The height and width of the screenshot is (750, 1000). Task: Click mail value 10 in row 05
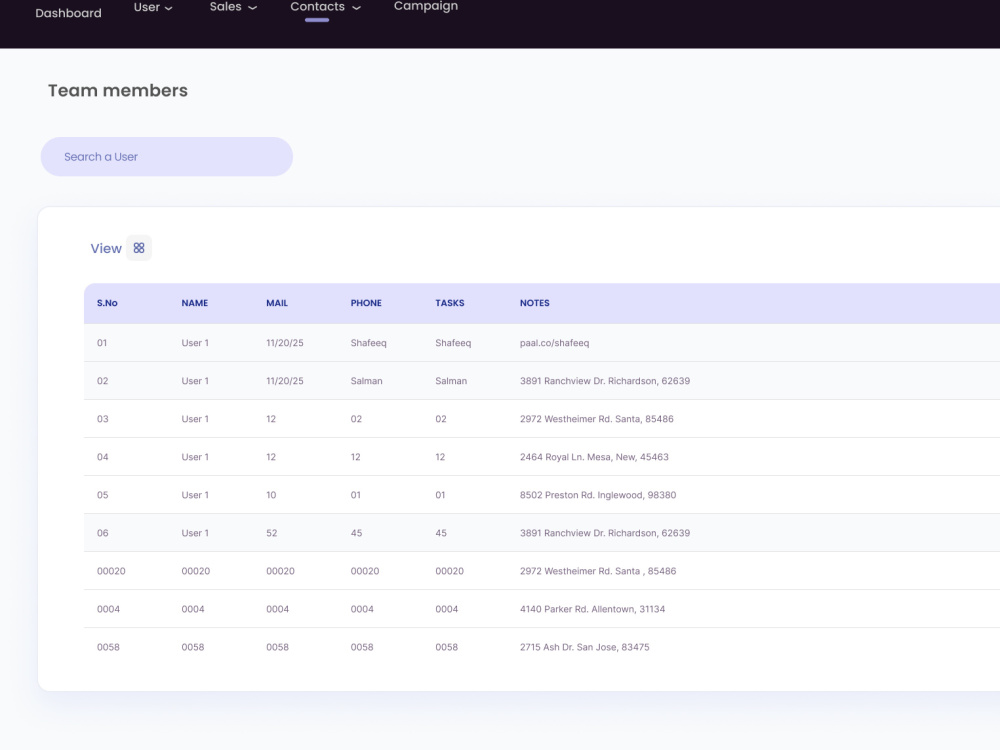click(271, 495)
